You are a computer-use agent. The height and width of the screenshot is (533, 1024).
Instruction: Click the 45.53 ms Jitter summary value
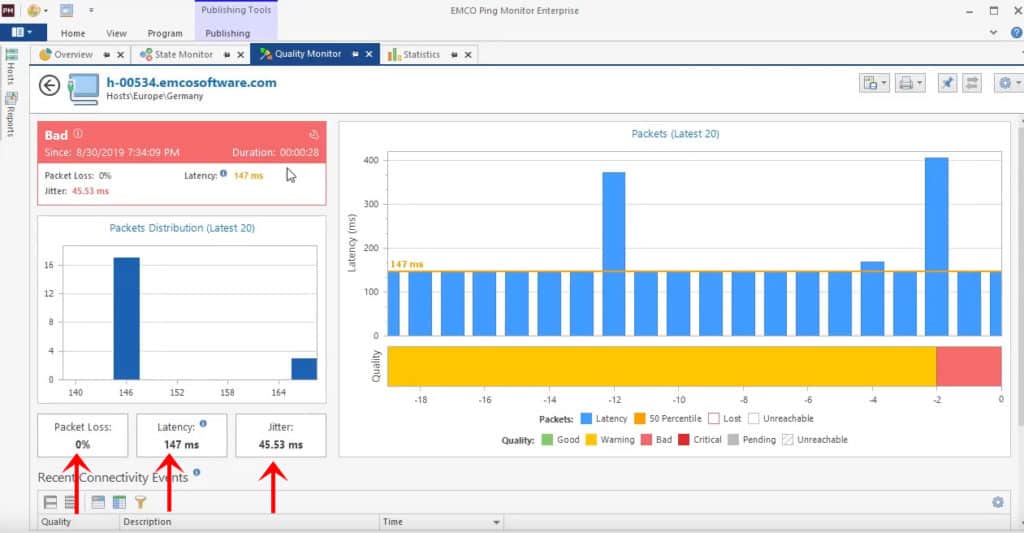click(281, 444)
